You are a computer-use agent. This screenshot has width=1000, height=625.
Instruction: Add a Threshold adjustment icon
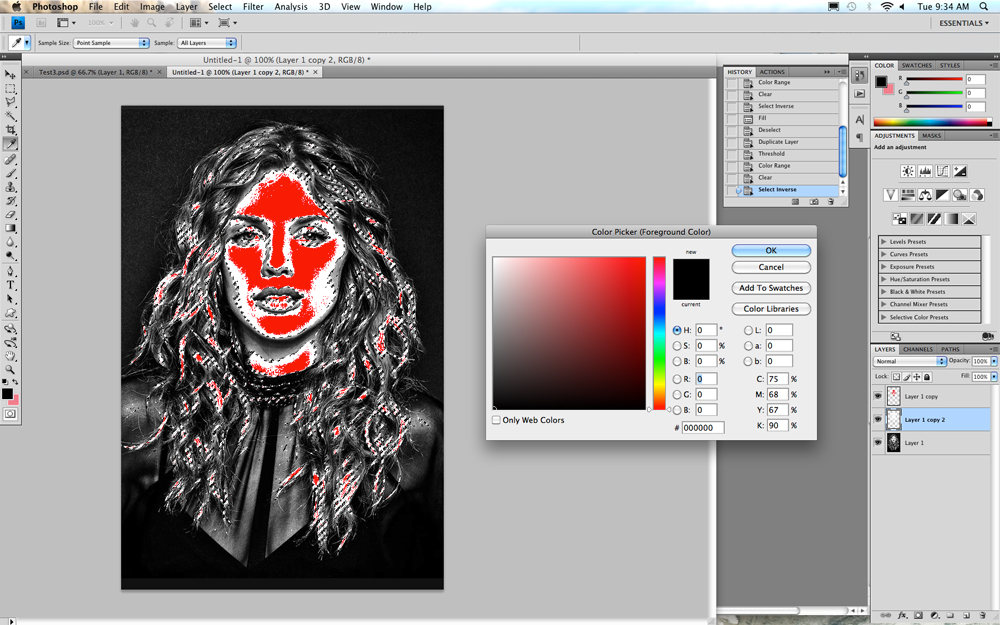[934, 219]
